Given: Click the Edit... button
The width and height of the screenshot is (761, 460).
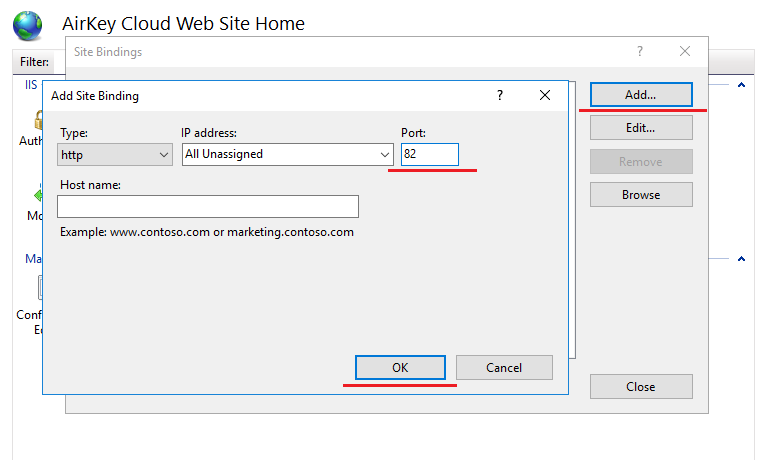Looking at the screenshot, I should point(640,128).
